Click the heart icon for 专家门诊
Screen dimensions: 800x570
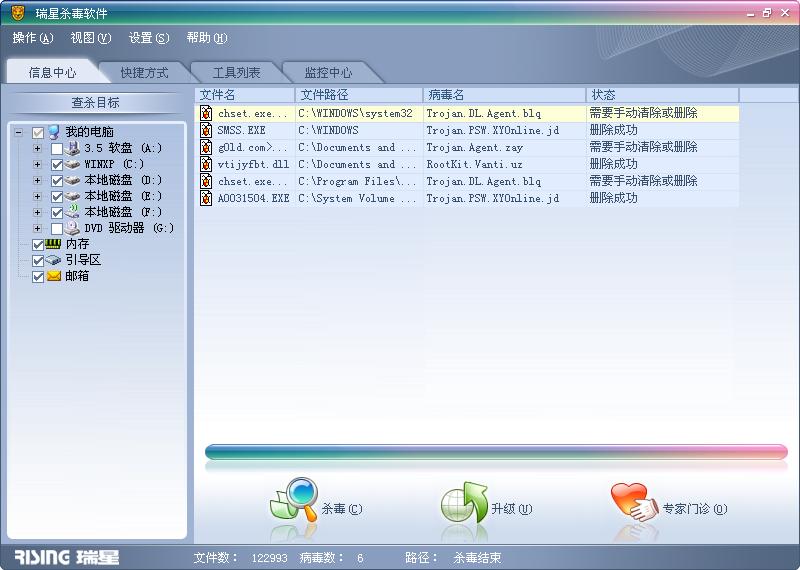tap(634, 502)
